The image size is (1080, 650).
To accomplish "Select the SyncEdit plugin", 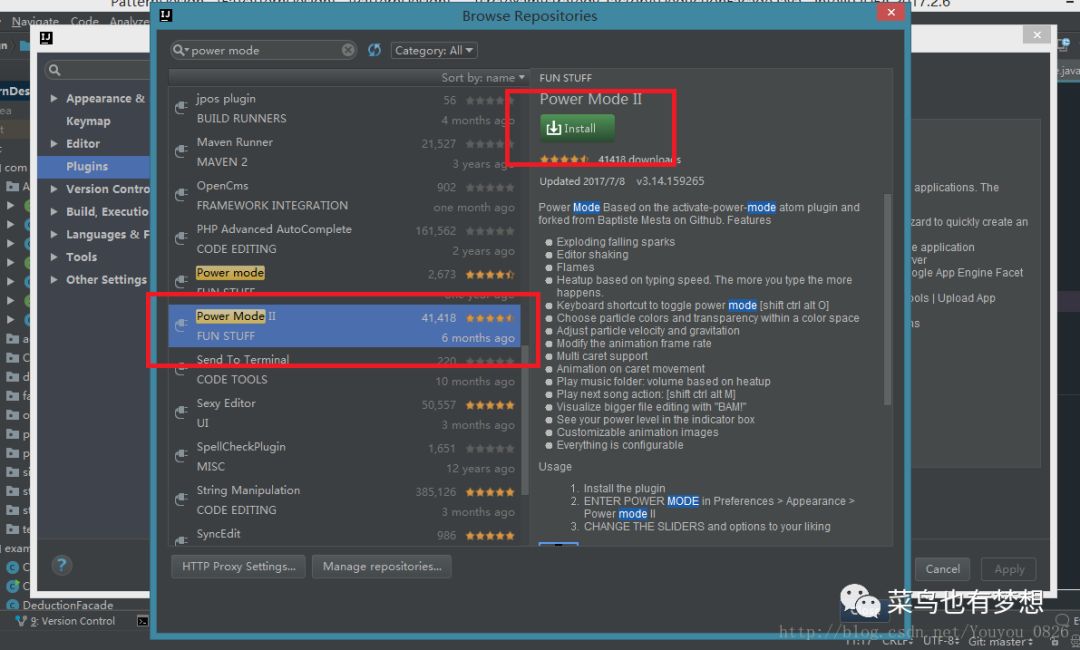I will click(x=344, y=534).
